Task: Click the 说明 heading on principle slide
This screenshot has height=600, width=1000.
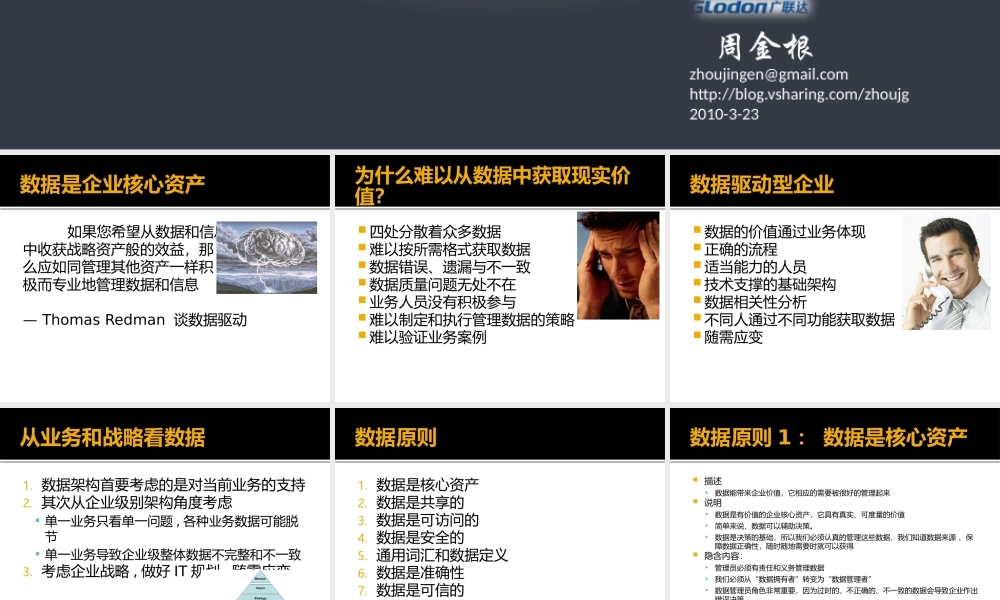Action: [x=712, y=503]
